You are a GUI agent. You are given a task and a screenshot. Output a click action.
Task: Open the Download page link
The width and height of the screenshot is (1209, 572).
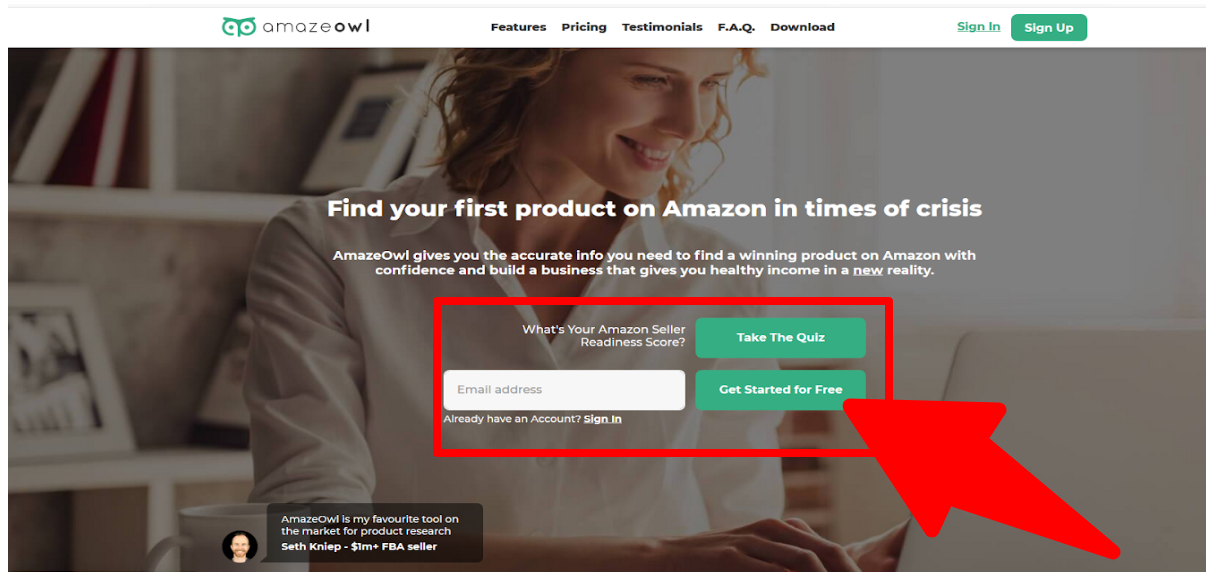click(x=802, y=27)
